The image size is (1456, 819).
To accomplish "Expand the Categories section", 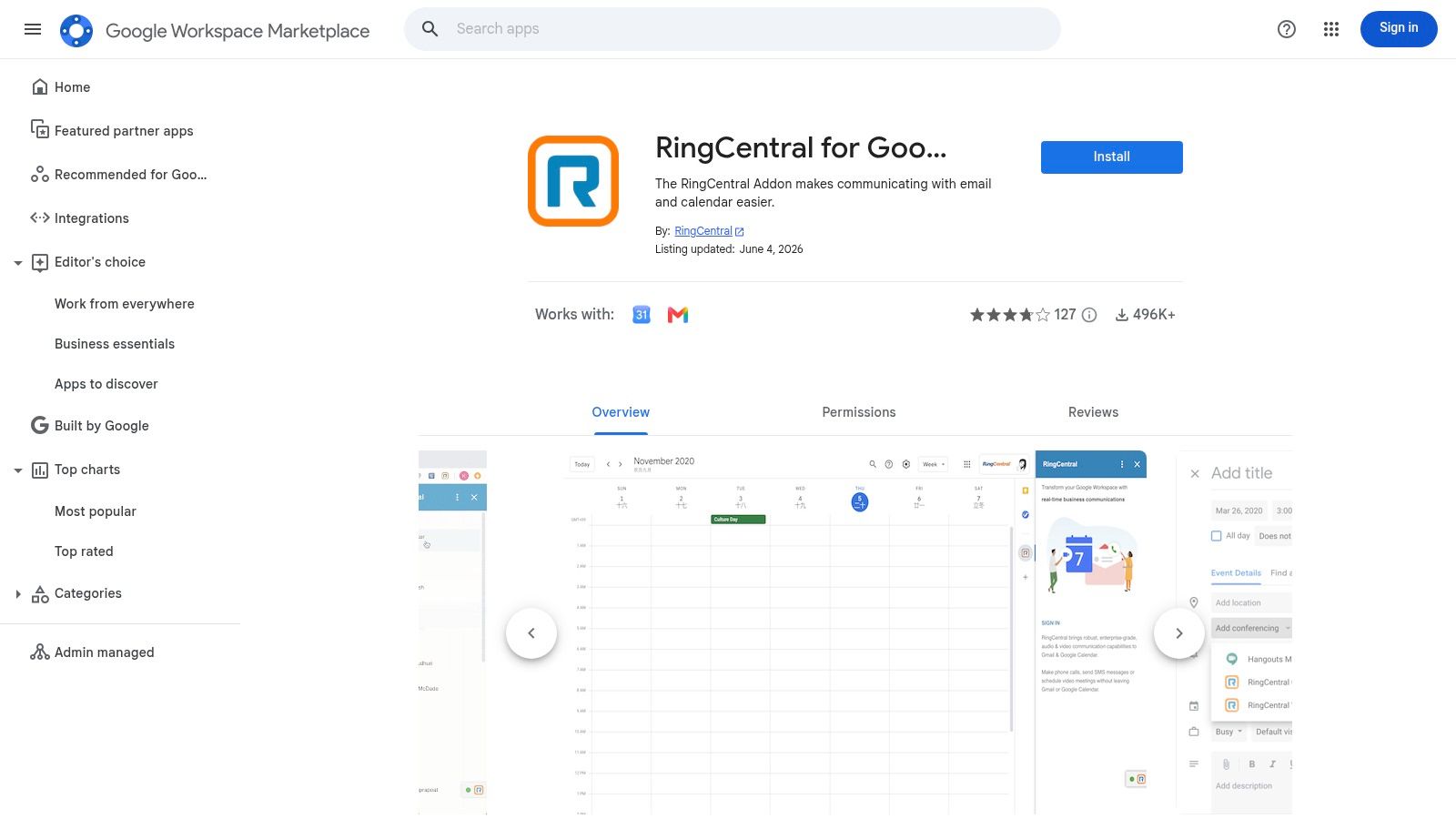I will tap(18, 594).
